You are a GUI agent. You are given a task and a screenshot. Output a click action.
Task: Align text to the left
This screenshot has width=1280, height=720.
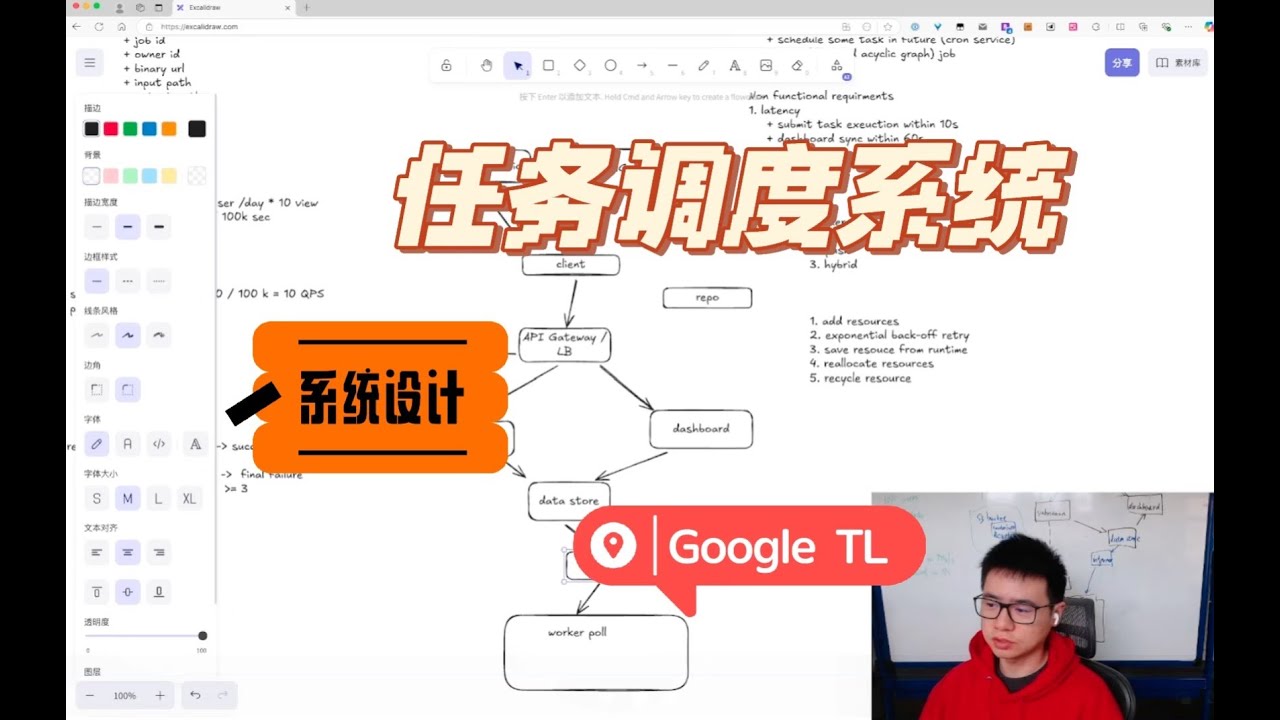(97, 552)
